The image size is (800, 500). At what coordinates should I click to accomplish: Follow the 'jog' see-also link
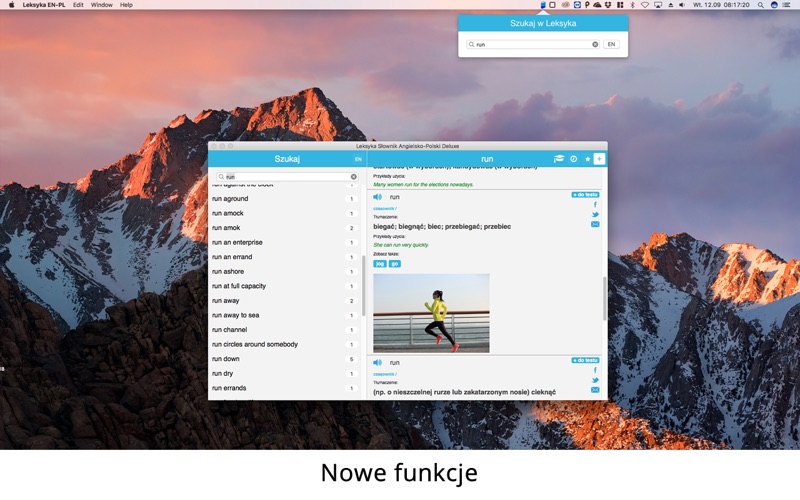click(380, 264)
